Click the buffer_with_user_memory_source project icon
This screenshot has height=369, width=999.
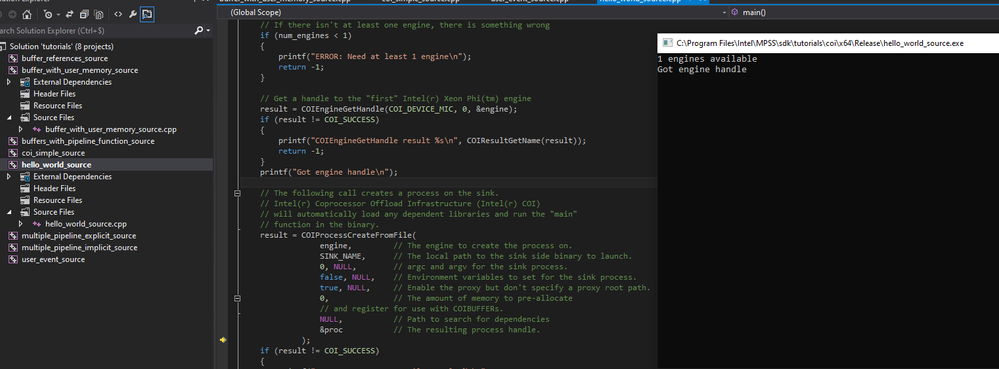tap(13, 70)
